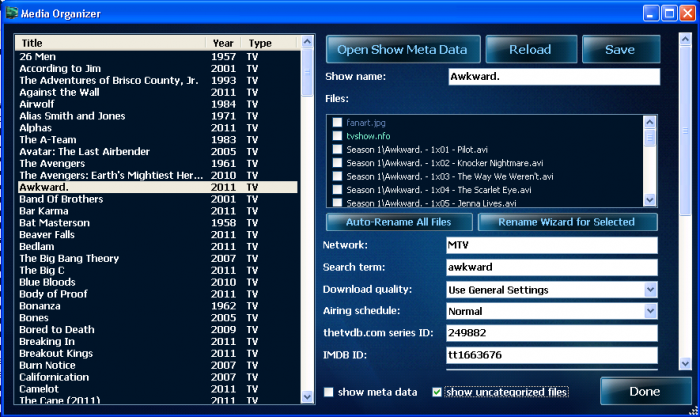The height and width of the screenshot is (417, 700).
Task: Select Burn Notice
Action: tap(158, 365)
